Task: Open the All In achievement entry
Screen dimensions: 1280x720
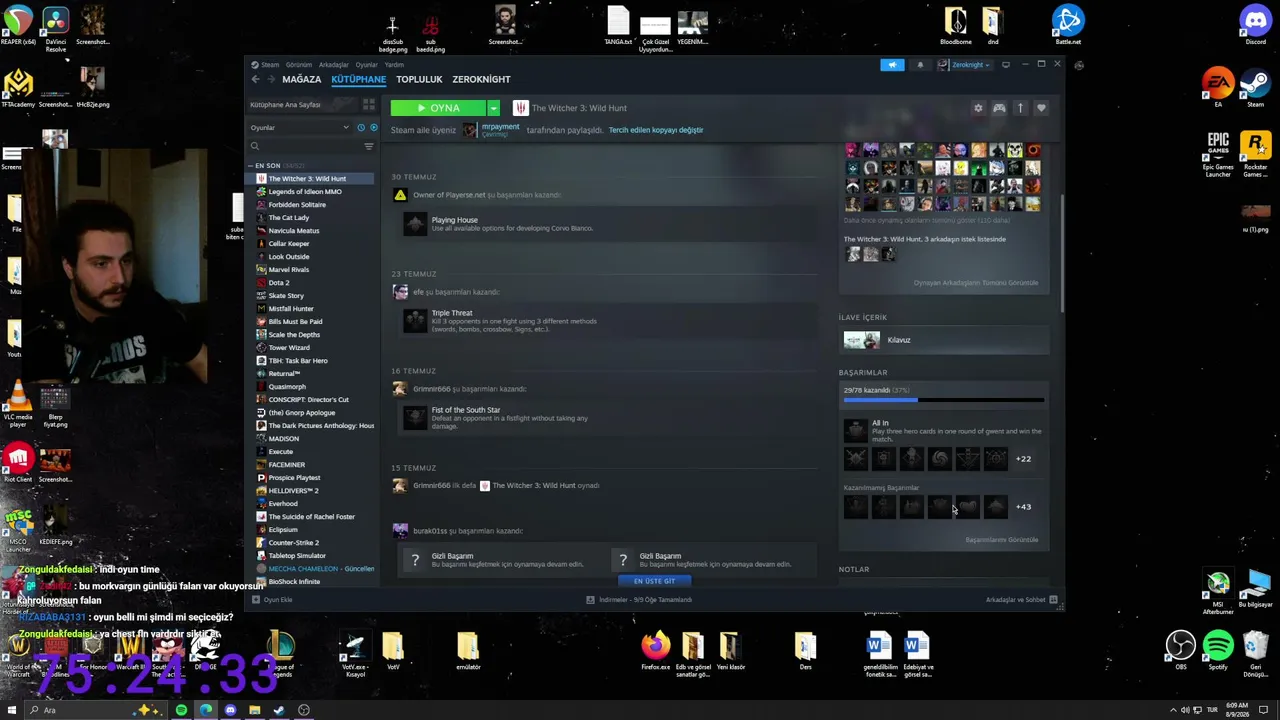Action: click(943, 431)
